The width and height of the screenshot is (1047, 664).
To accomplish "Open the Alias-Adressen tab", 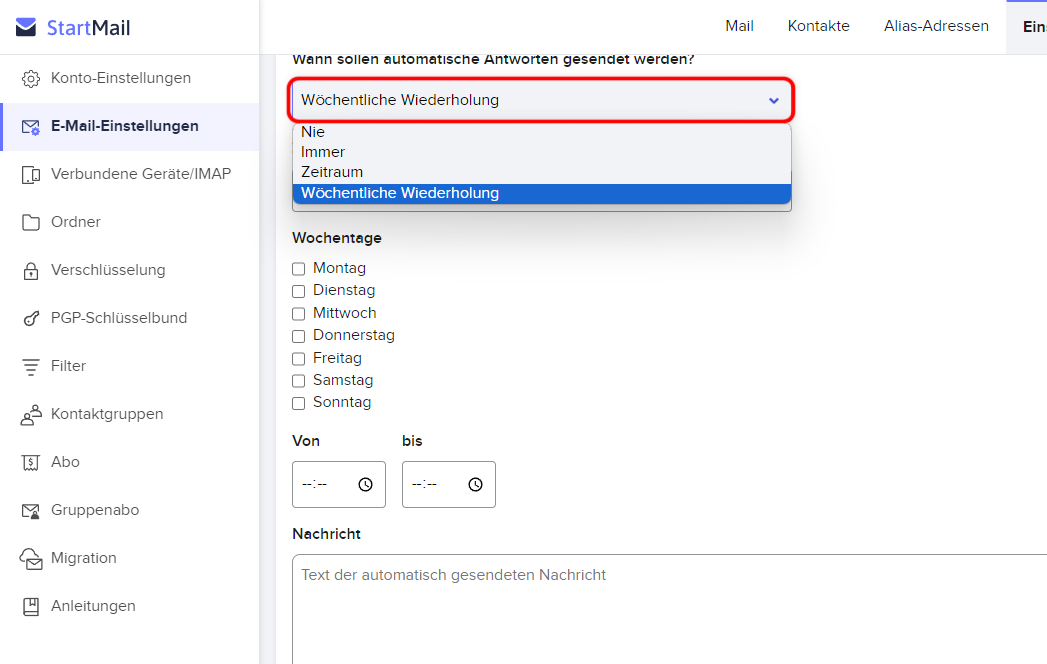I will (x=936, y=26).
